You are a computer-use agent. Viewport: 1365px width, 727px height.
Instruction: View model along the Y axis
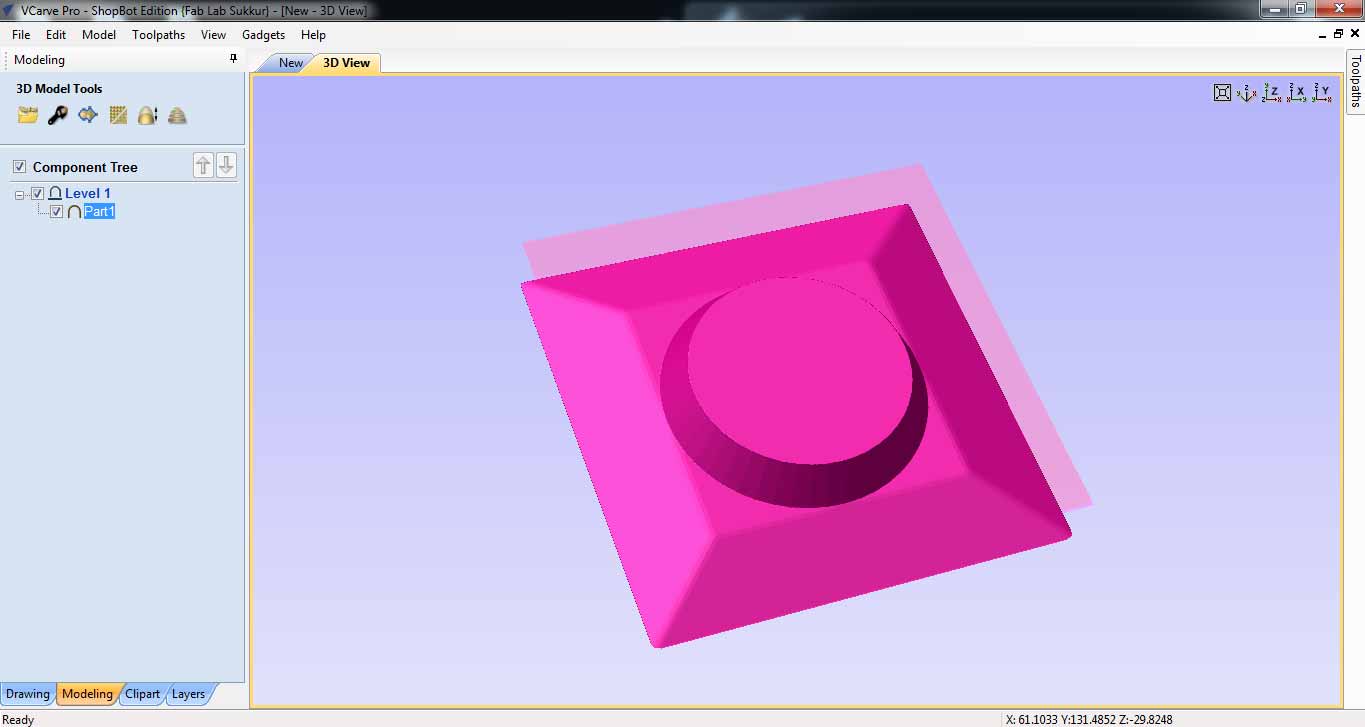pos(1322,93)
